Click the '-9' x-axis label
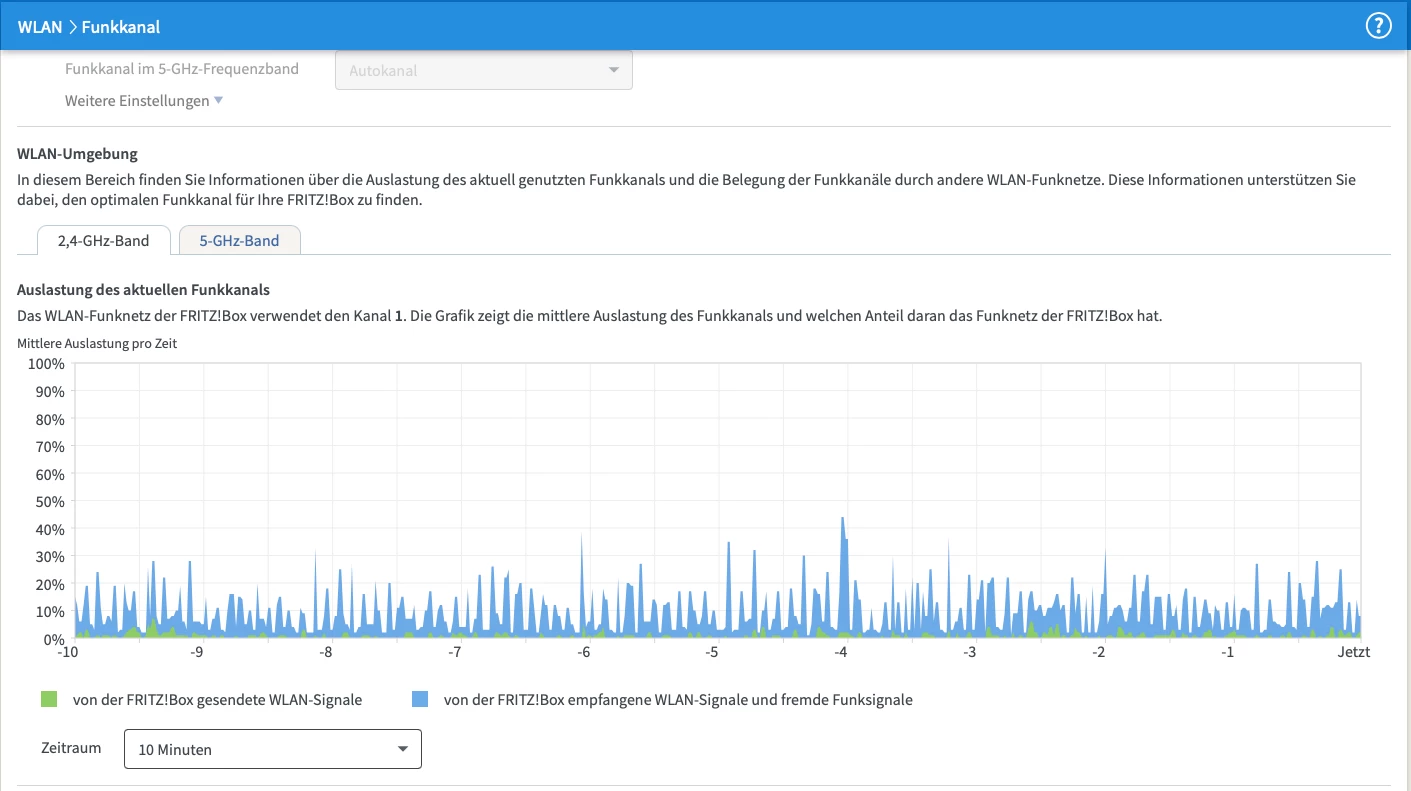1411x791 pixels. click(197, 652)
